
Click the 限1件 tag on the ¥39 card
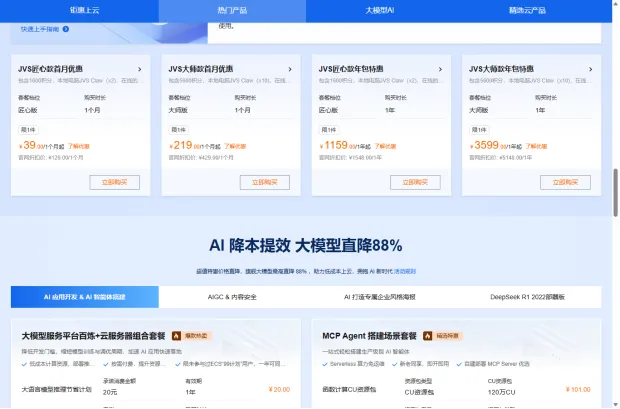click(28, 130)
